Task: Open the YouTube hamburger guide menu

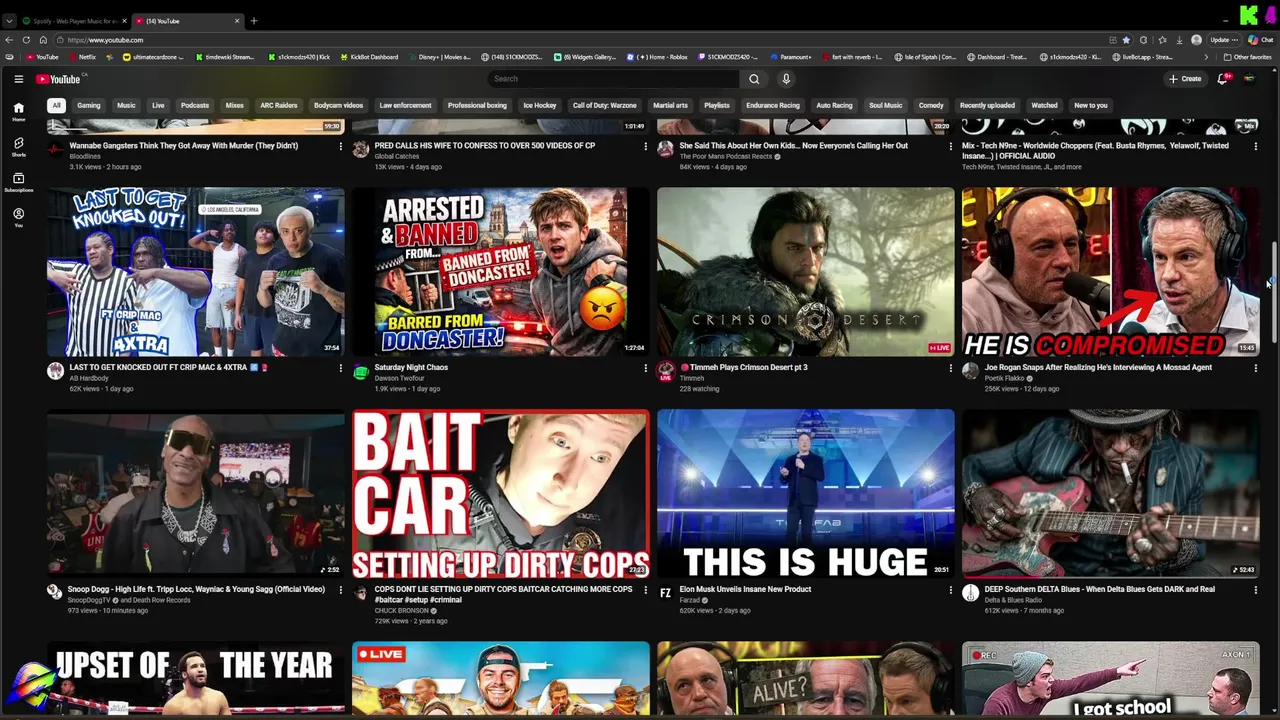Action: click(x=18, y=79)
